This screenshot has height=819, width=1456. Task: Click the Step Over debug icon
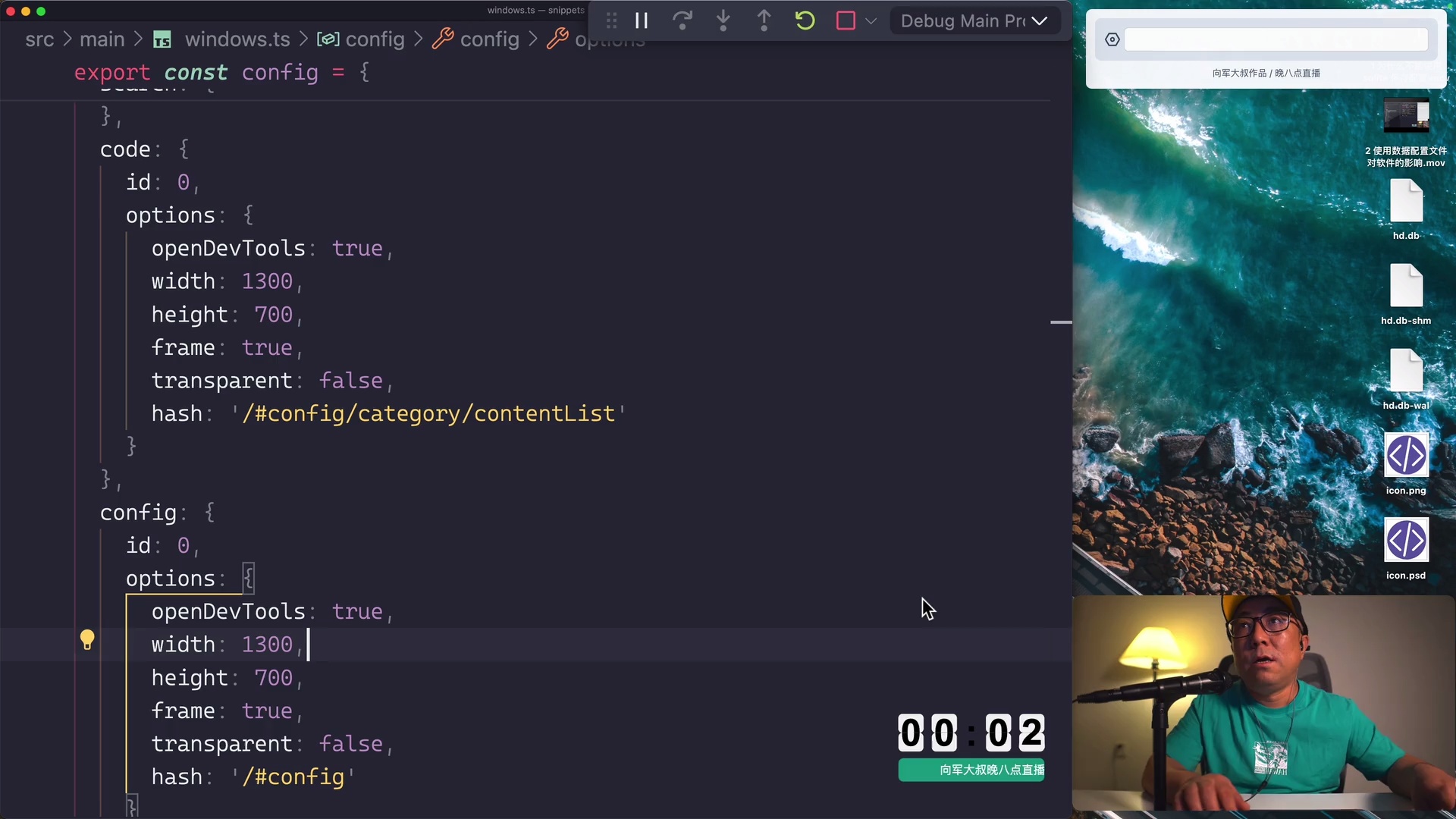tap(682, 20)
